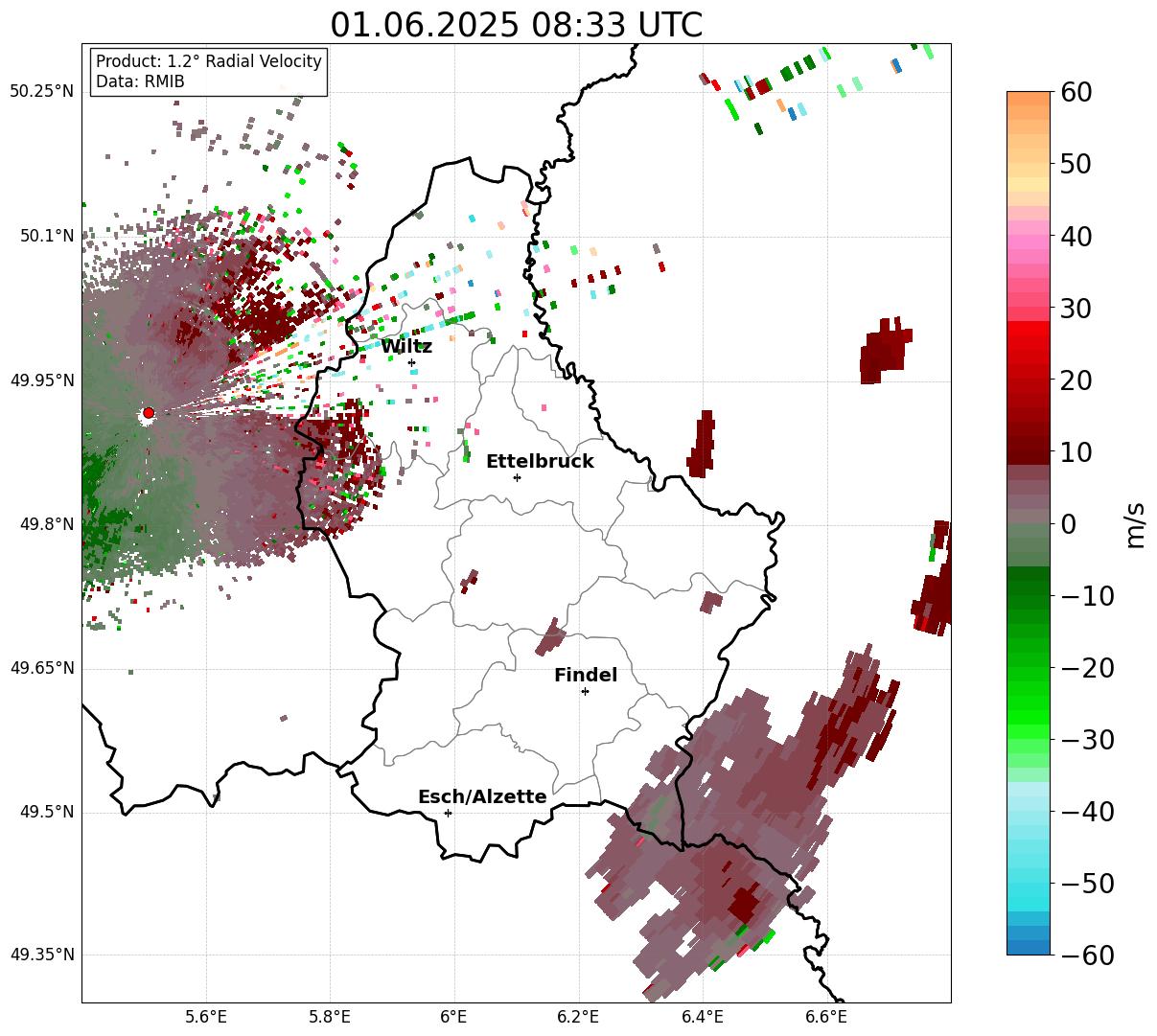Click the 6.6°E longitude tick label
Screen dimensions: 1157x1036
pyautogui.click(x=826, y=1018)
